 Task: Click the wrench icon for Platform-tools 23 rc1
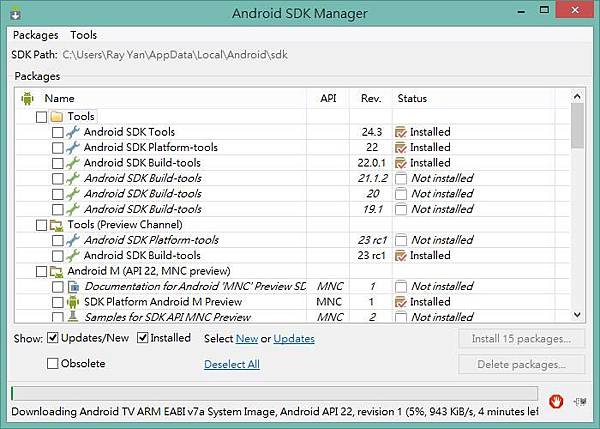73,240
